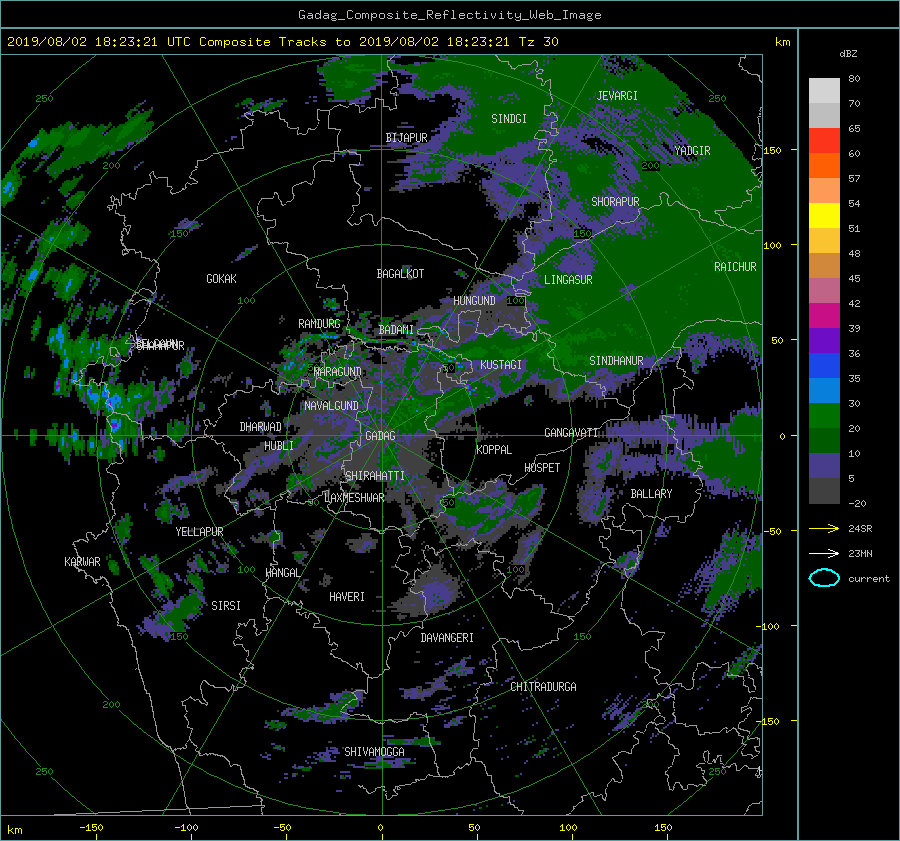The width and height of the screenshot is (900, 841).
Task: Select the blue 36 dBZ color swatch
Action: (x=824, y=366)
